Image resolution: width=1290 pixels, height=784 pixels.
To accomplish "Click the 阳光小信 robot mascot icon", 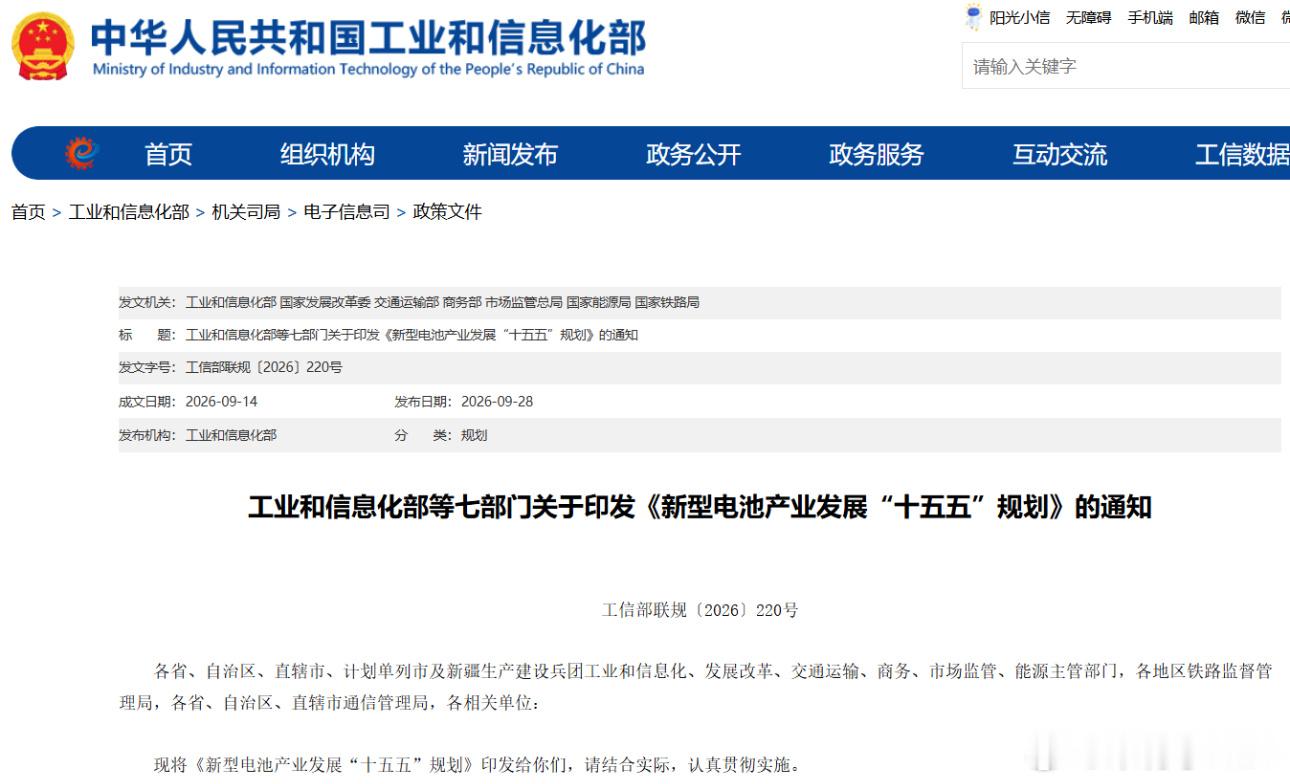I will pyautogui.click(x=973, y=17).
